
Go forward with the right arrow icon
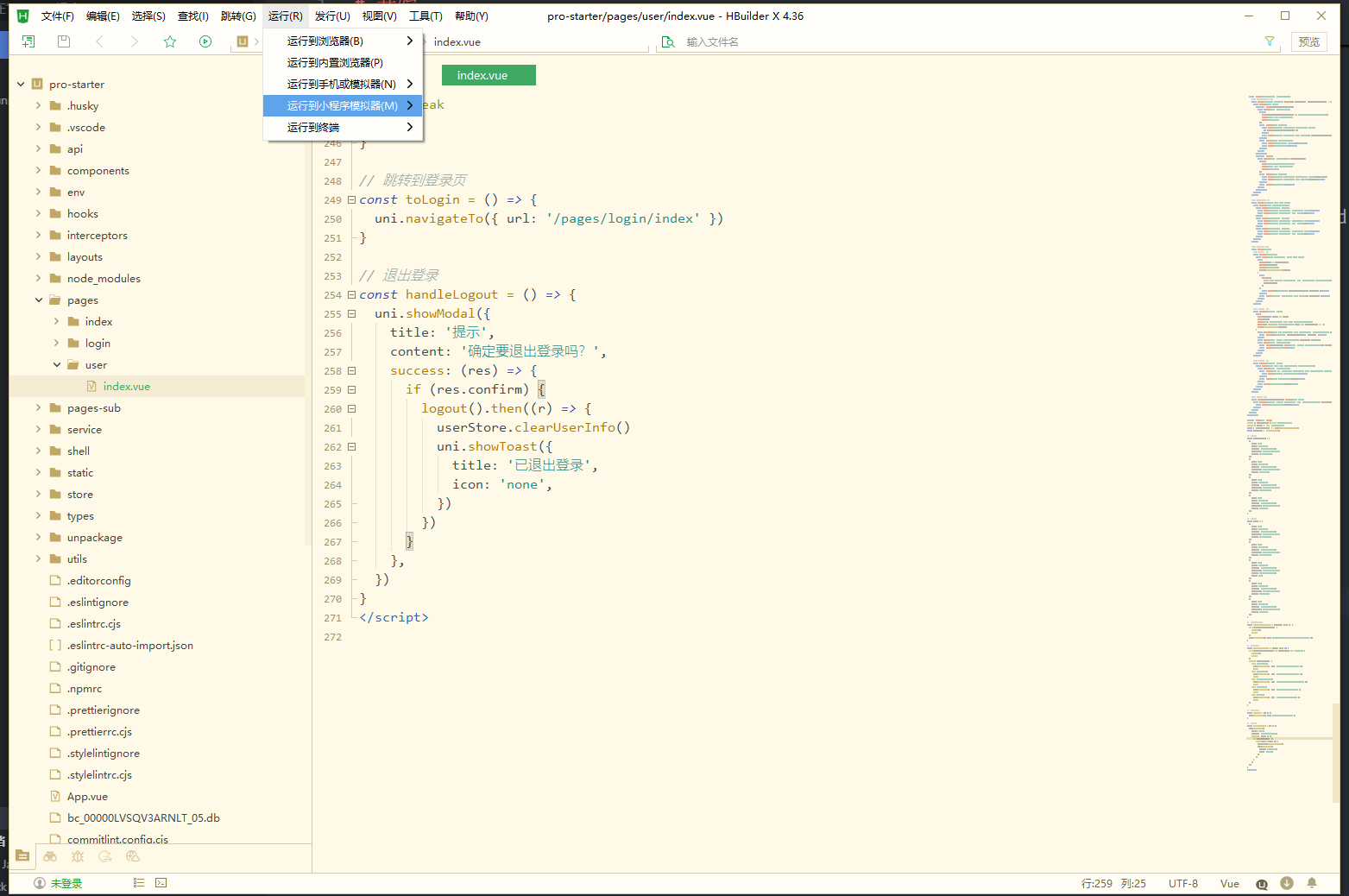[x=134, y=41]
